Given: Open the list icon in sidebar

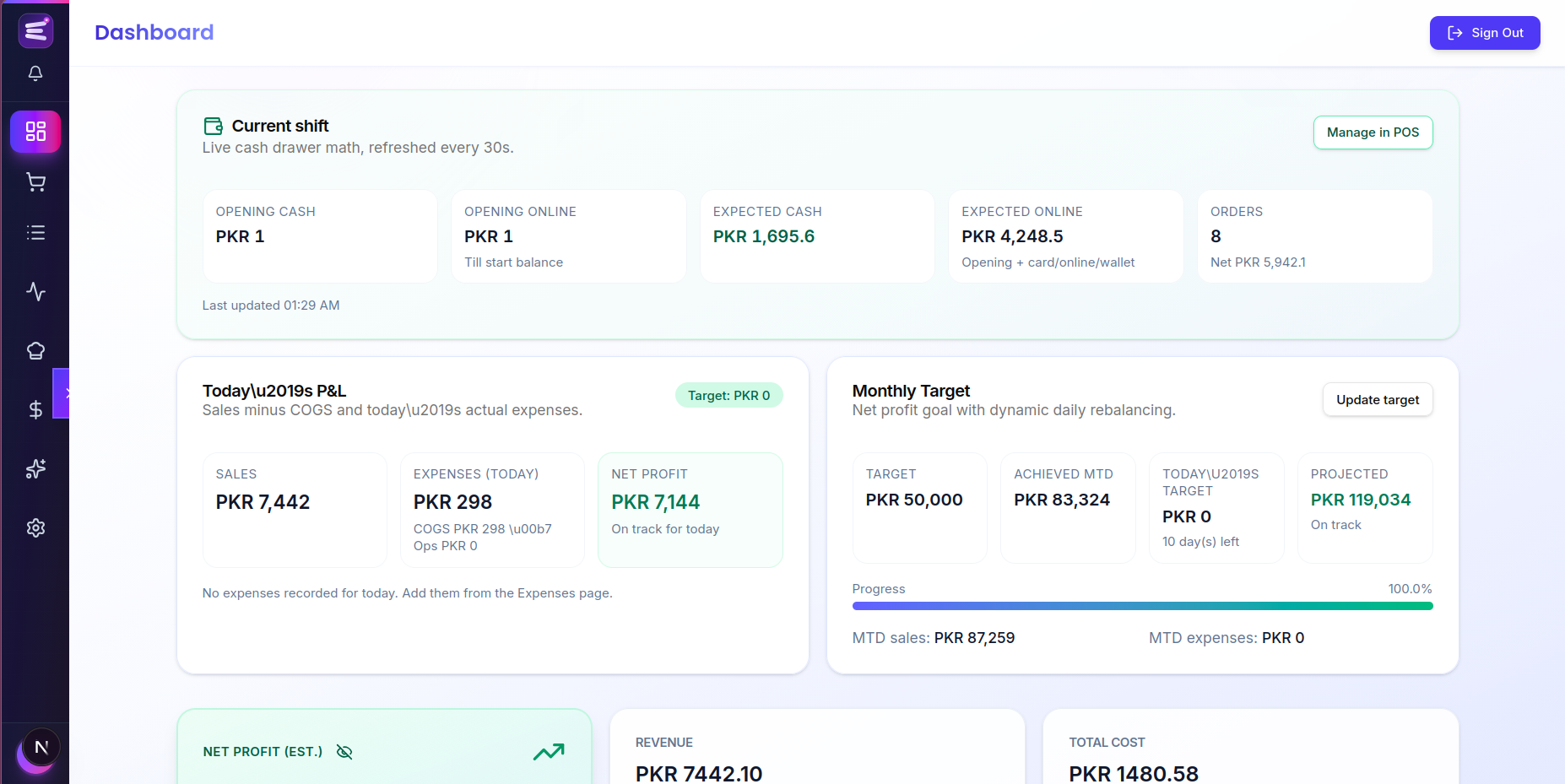Looking at the screenshot, I should coord(35,233).
